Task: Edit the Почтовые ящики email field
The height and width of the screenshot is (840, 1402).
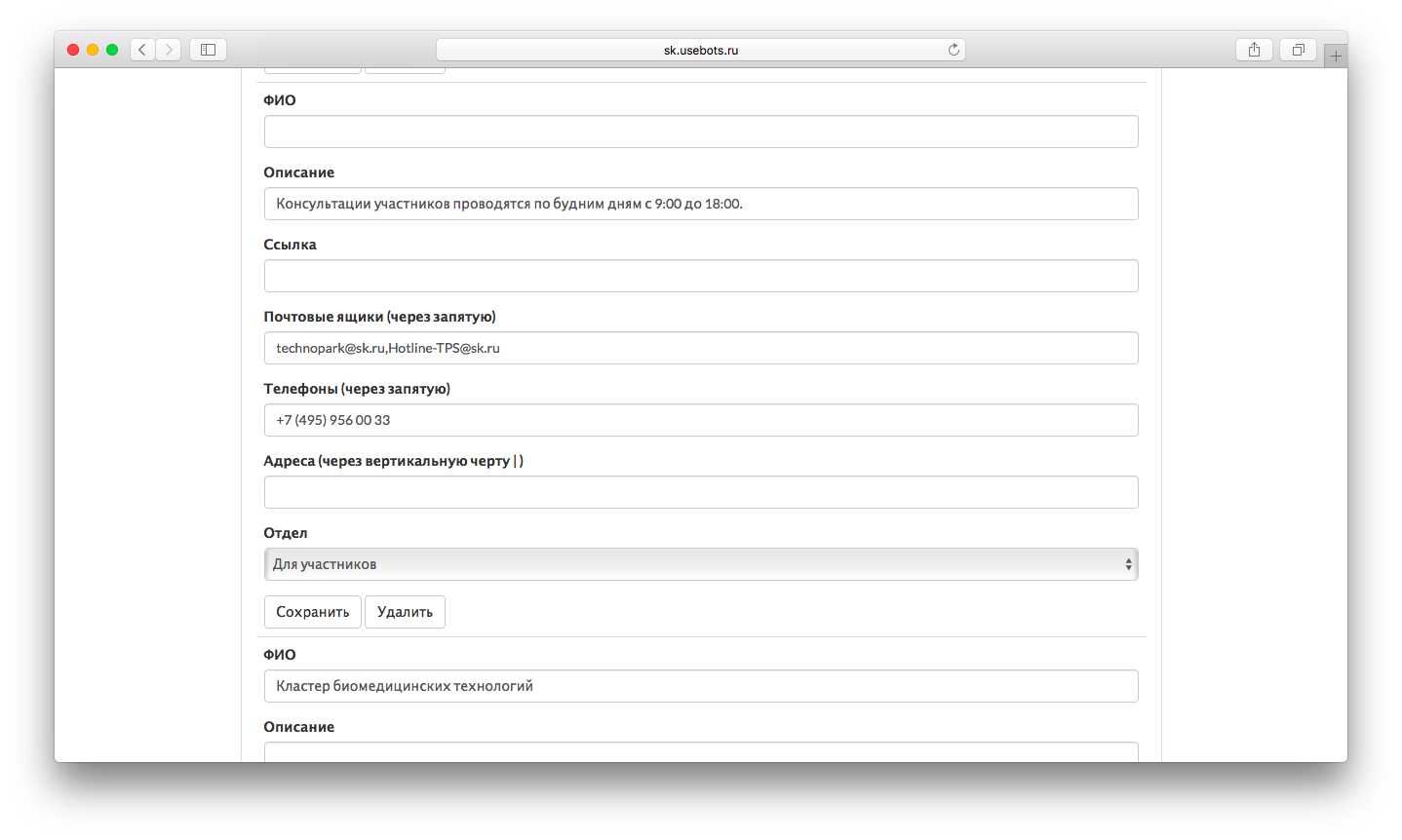Action: pyautogui.click(x=701, y=348)
